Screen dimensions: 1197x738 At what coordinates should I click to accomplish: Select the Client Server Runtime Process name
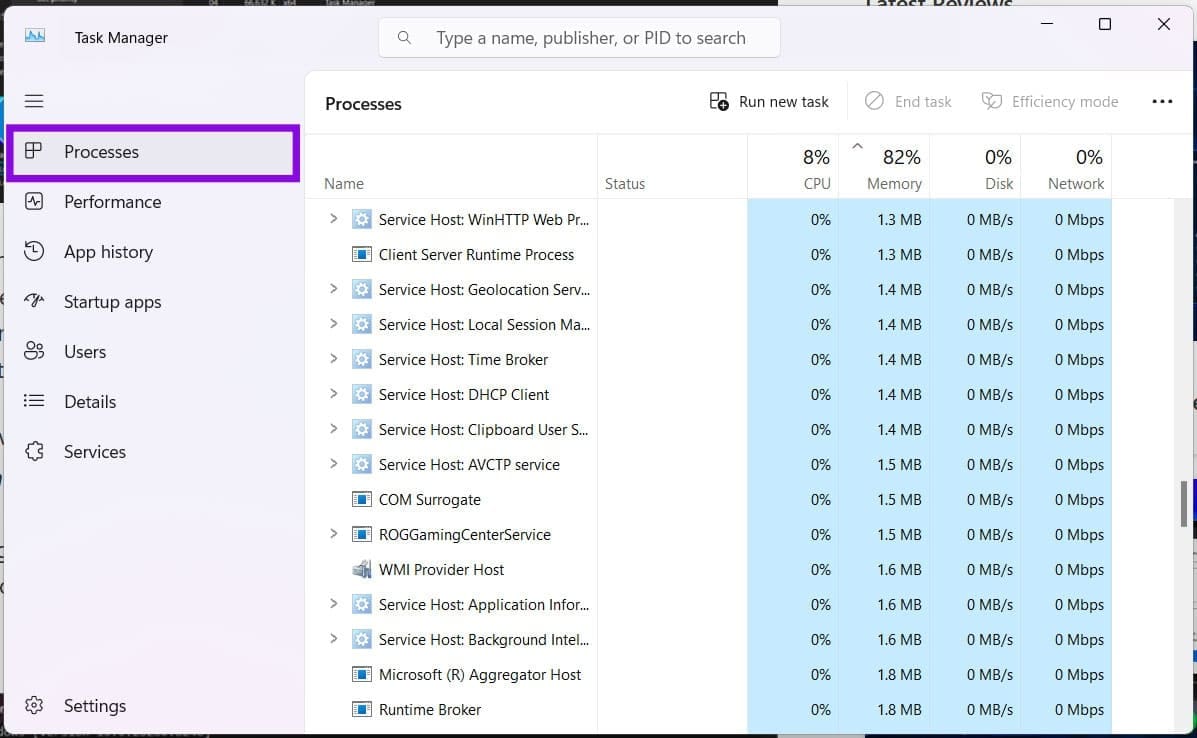tap(476, 255)
